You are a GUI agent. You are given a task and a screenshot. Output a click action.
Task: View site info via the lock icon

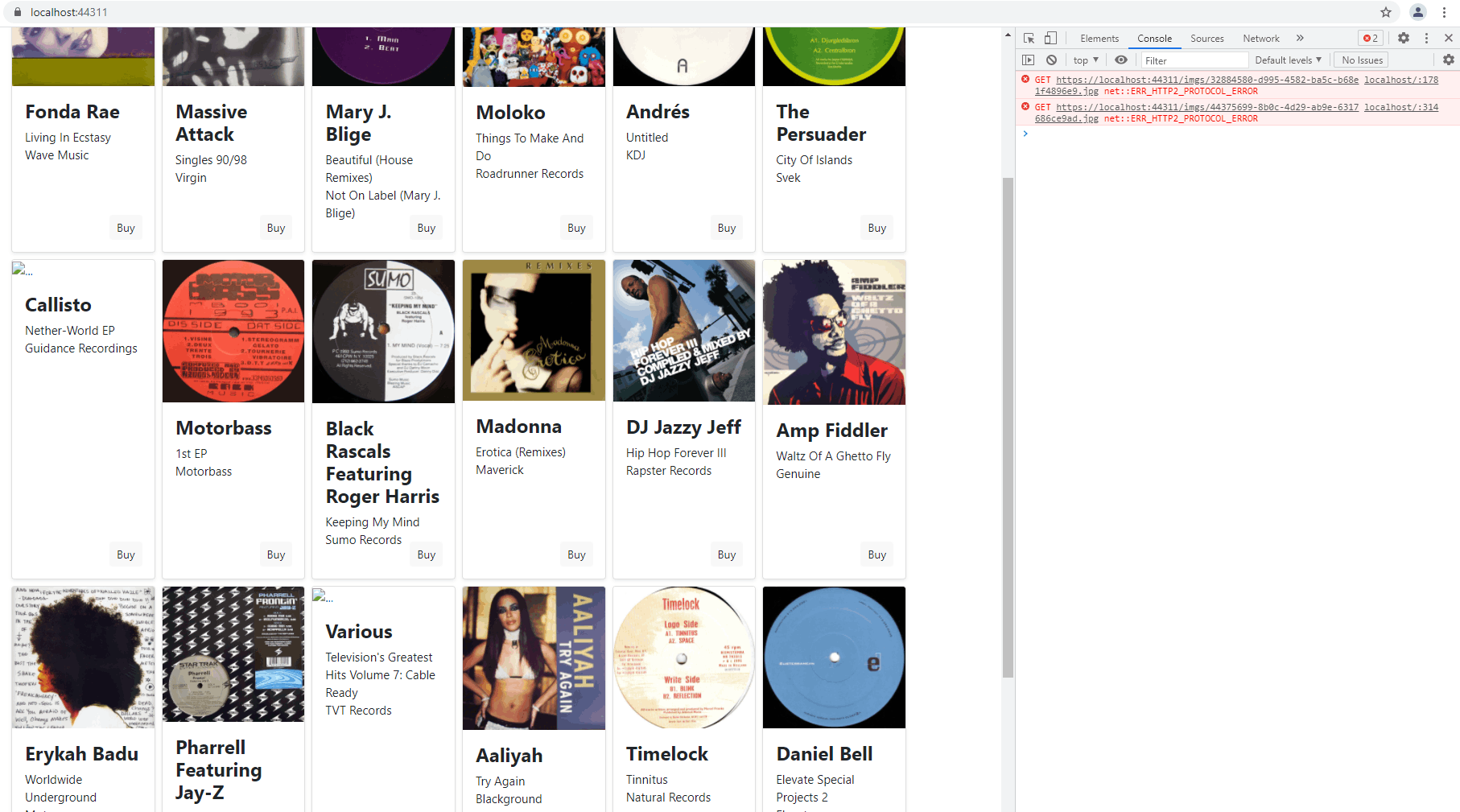[18, 12]
